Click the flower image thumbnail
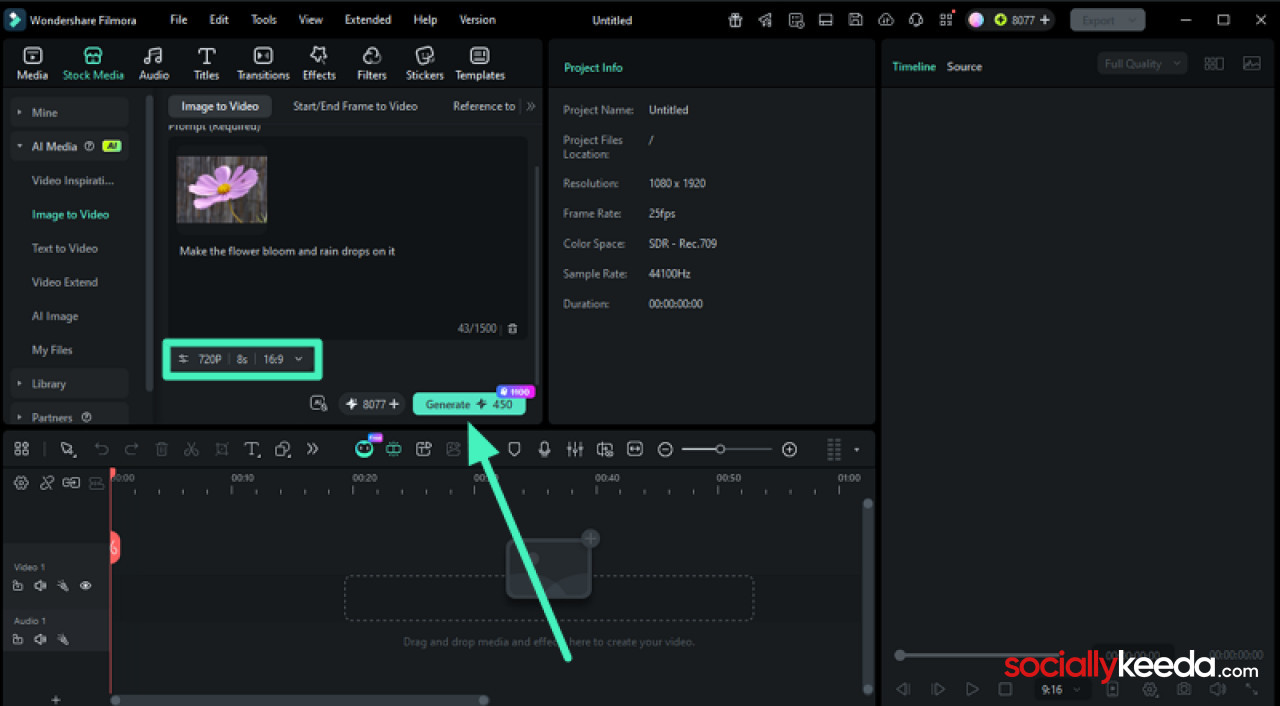Viewport: 1280px width, 706px height. pos(222,189)
